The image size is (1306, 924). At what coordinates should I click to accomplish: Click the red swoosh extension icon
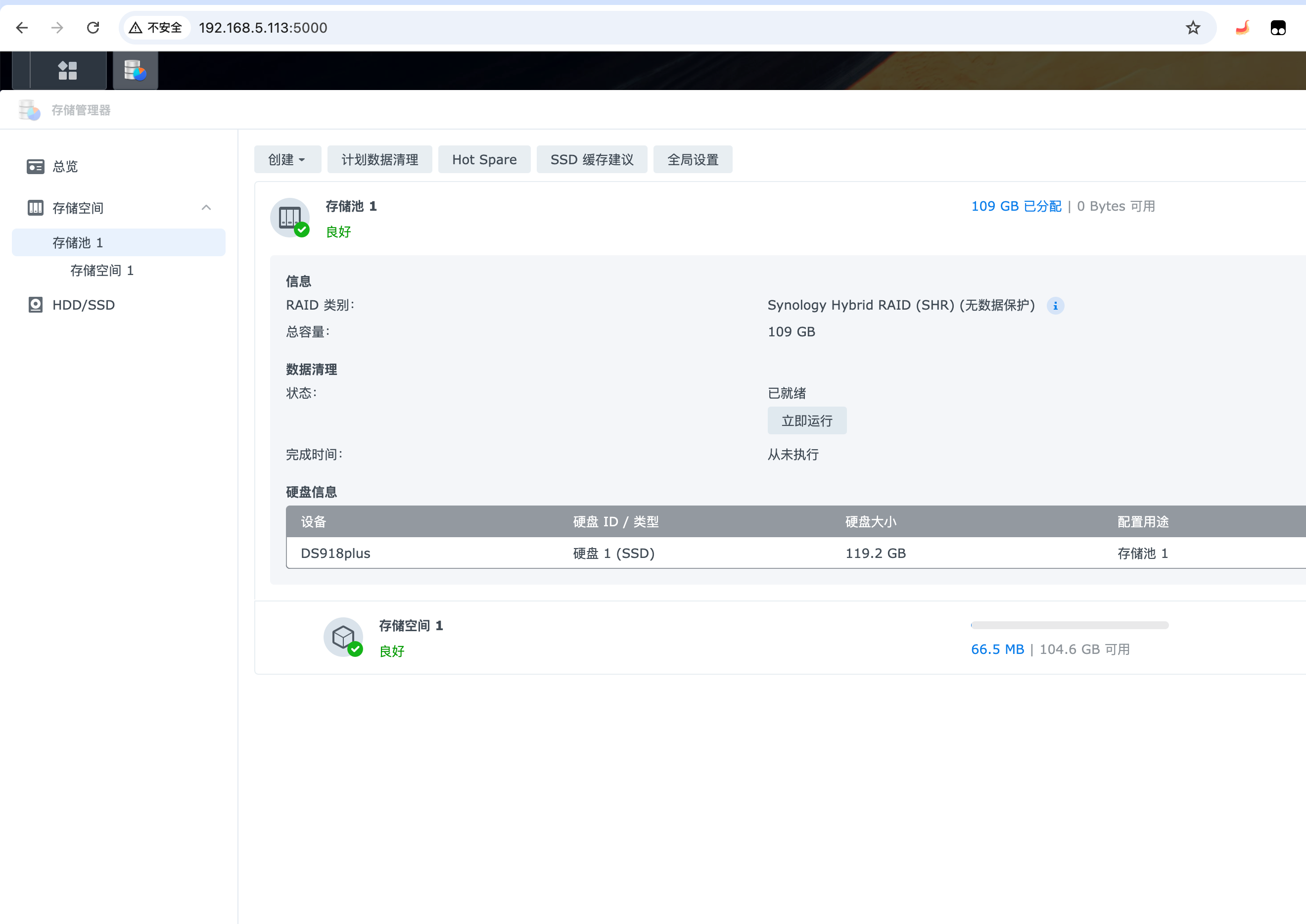(x=1242, y=27)
